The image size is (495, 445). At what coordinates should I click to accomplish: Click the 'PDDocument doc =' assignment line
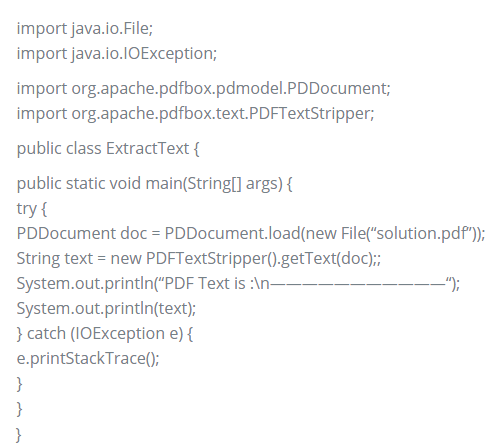point(251,233)
